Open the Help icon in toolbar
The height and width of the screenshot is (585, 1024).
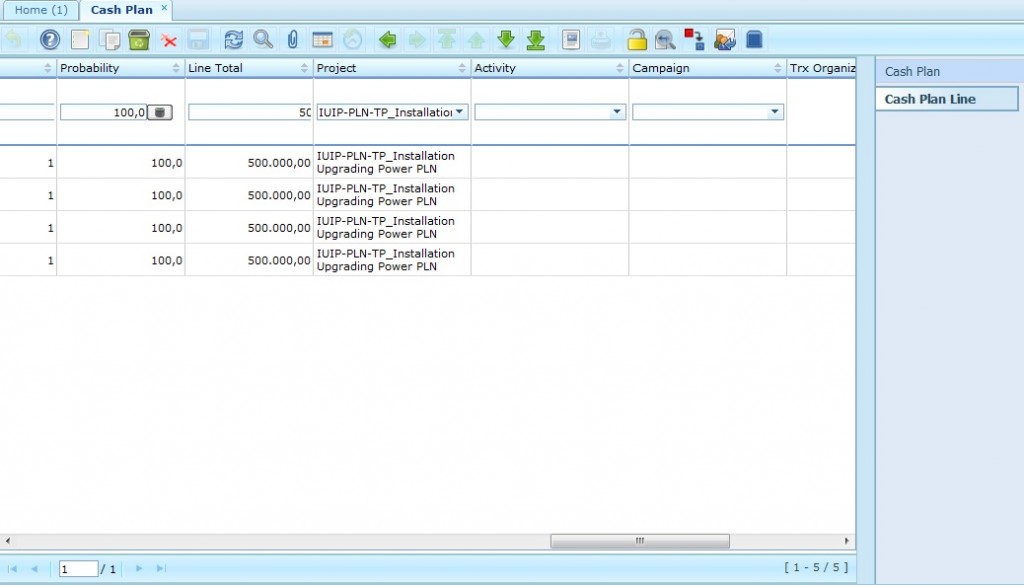pos(49,40)
